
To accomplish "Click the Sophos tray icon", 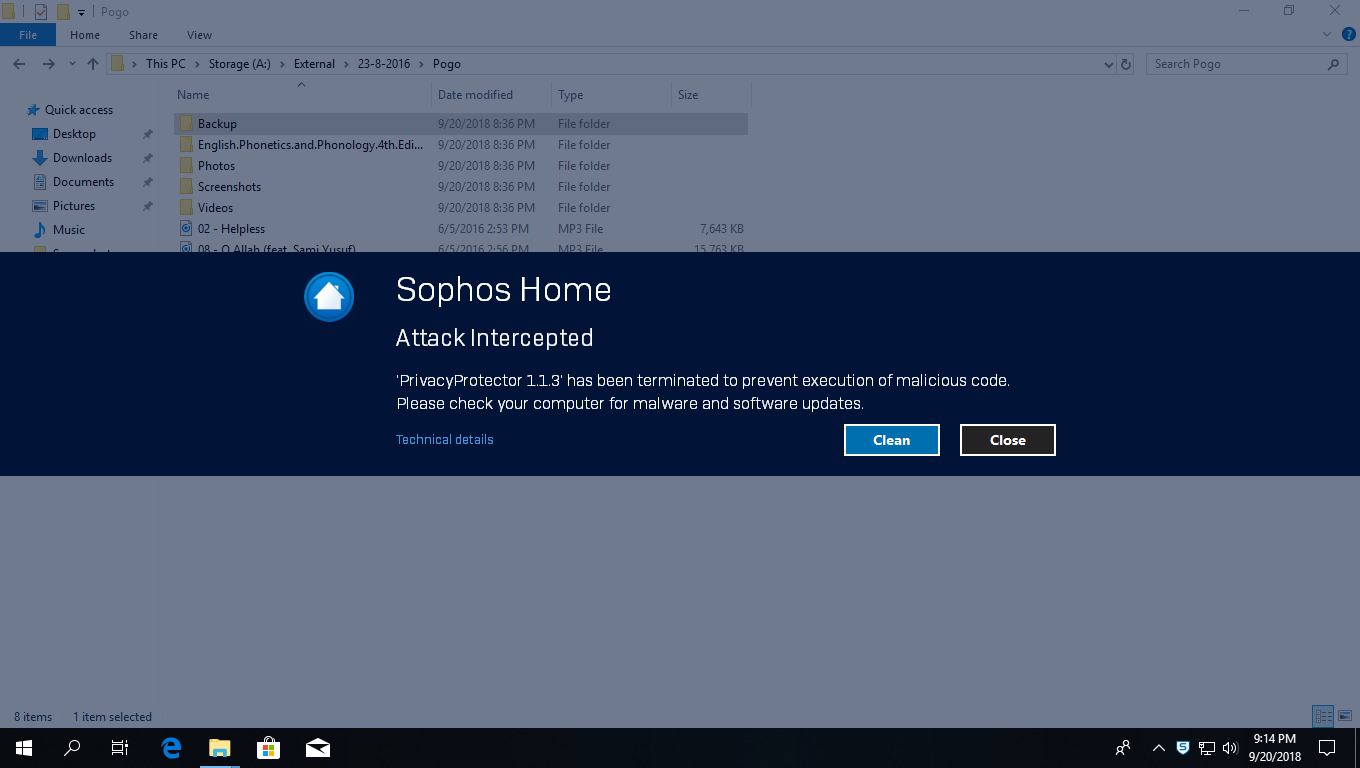I will pos(1183,747).
